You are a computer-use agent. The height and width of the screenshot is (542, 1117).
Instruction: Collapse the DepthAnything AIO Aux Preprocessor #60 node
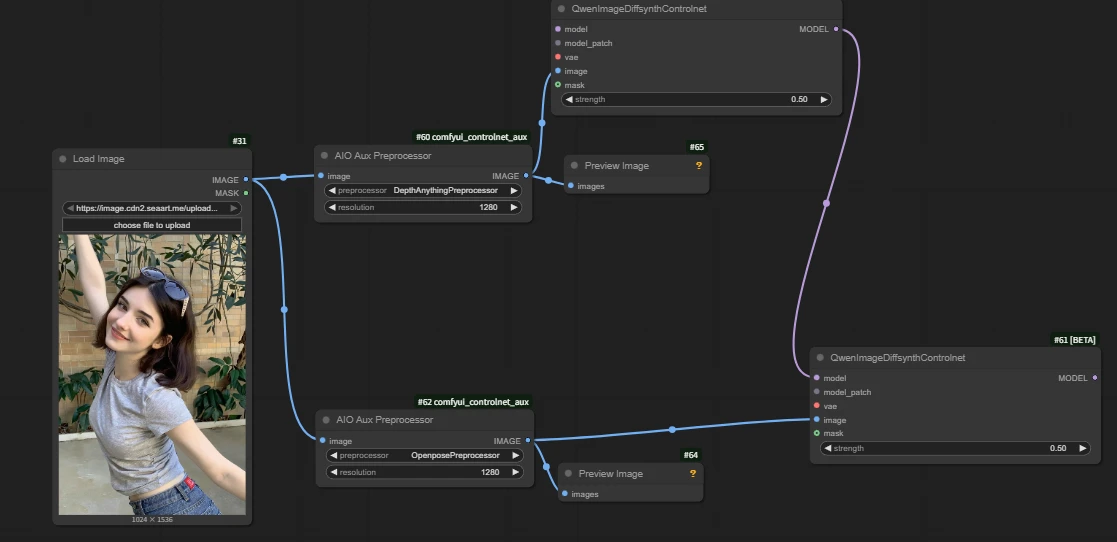(325, 156)
